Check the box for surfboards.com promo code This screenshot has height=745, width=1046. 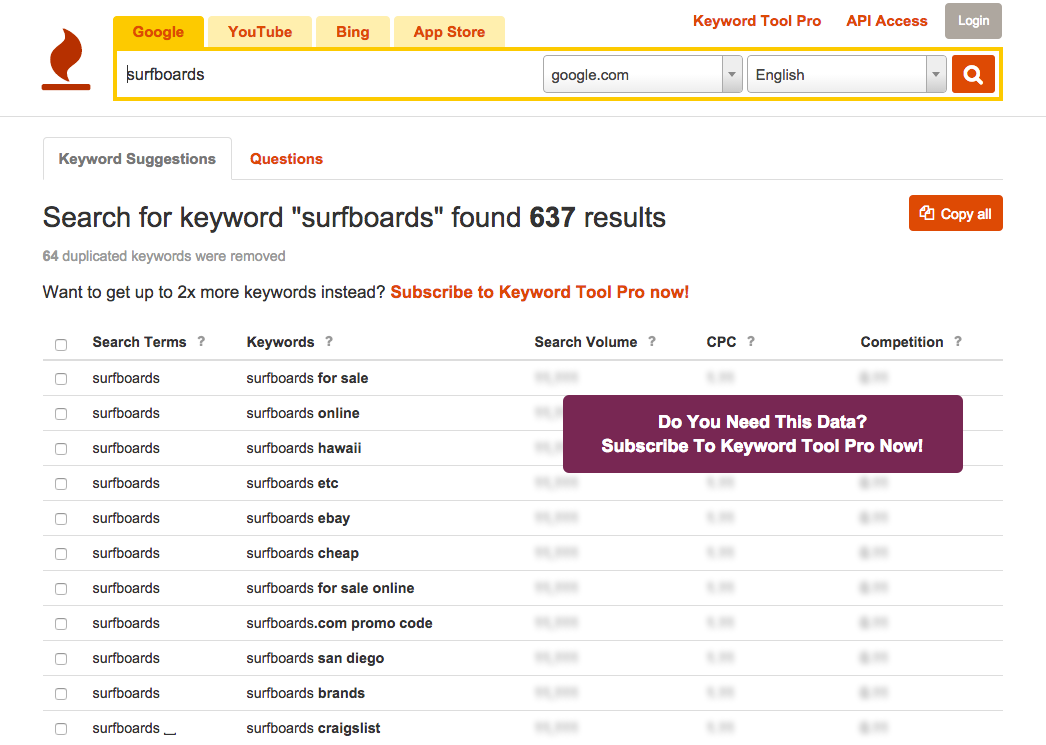[x=61, y=624]
